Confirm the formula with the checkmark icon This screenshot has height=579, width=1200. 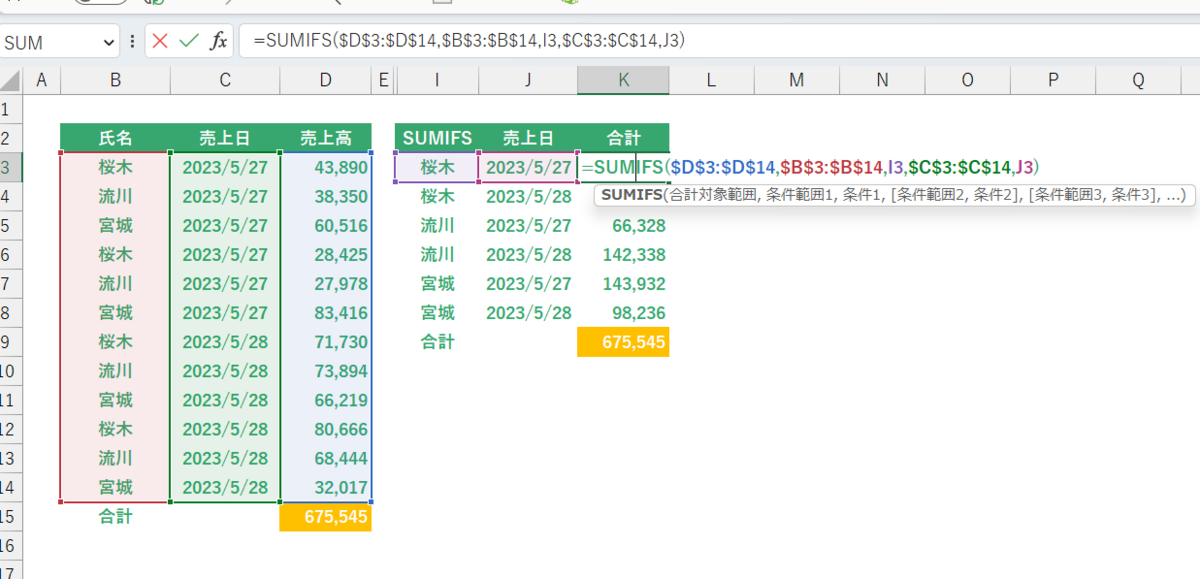point(189,41)
